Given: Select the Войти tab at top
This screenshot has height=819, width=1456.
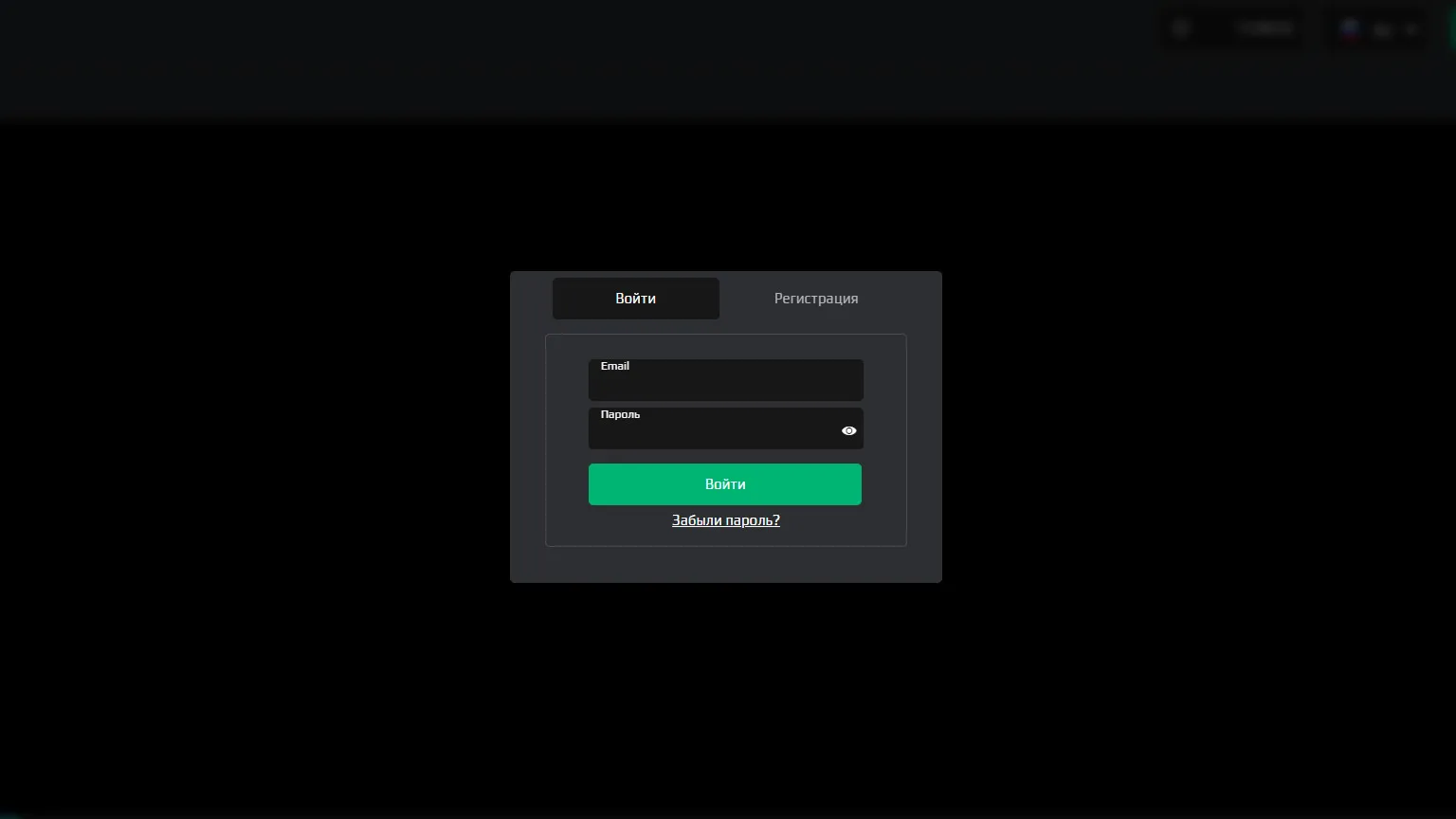Looking at the screenshot, I should pyautogui.click(x=635, y=299).
